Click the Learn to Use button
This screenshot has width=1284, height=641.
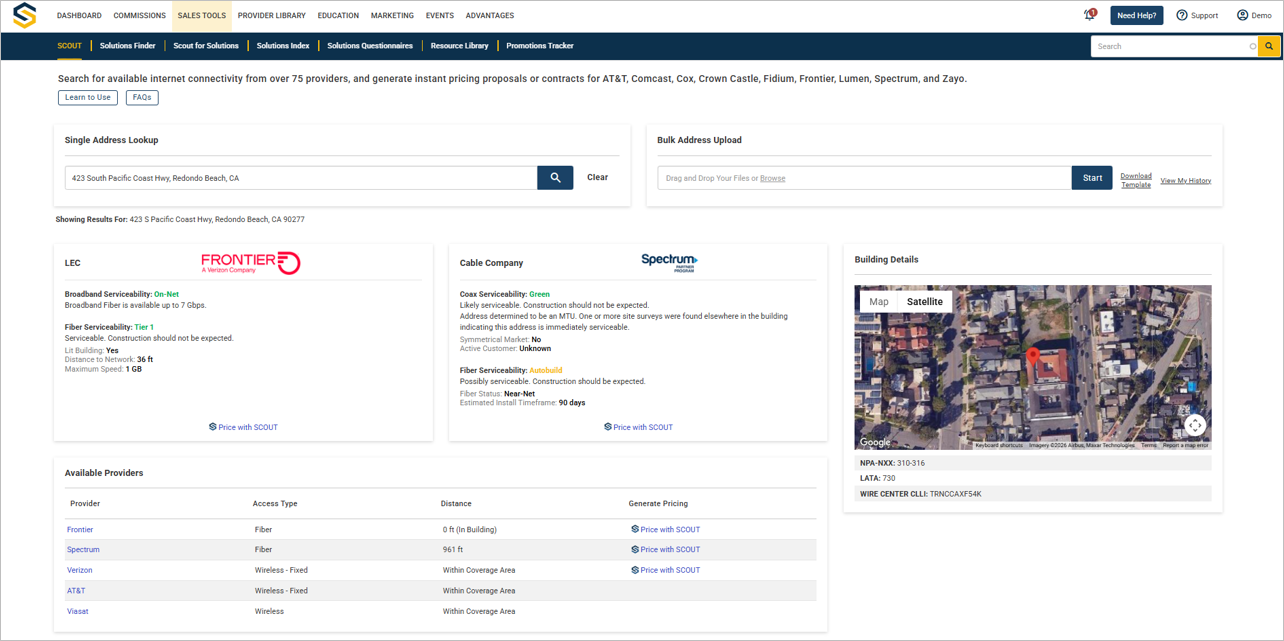pyautogui.click(x=88, y=97)
